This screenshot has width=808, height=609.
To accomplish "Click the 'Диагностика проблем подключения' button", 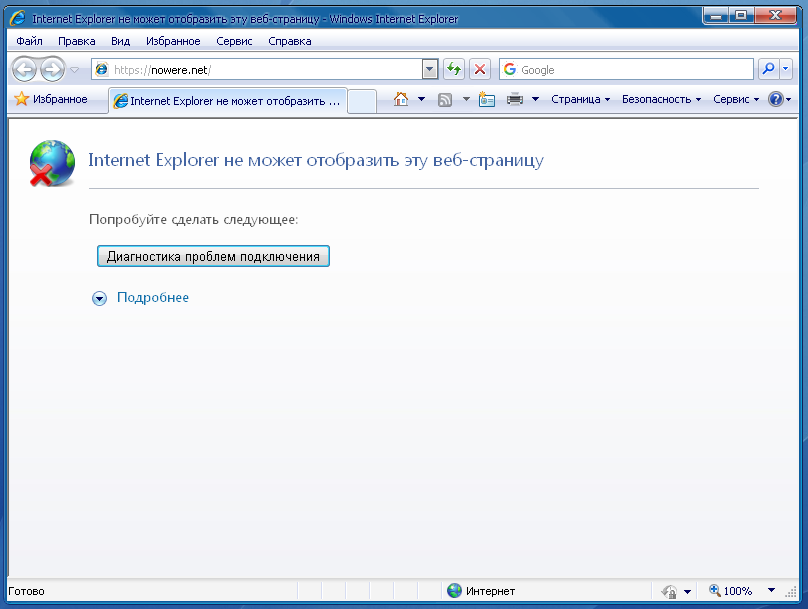I will click(213, 256).
